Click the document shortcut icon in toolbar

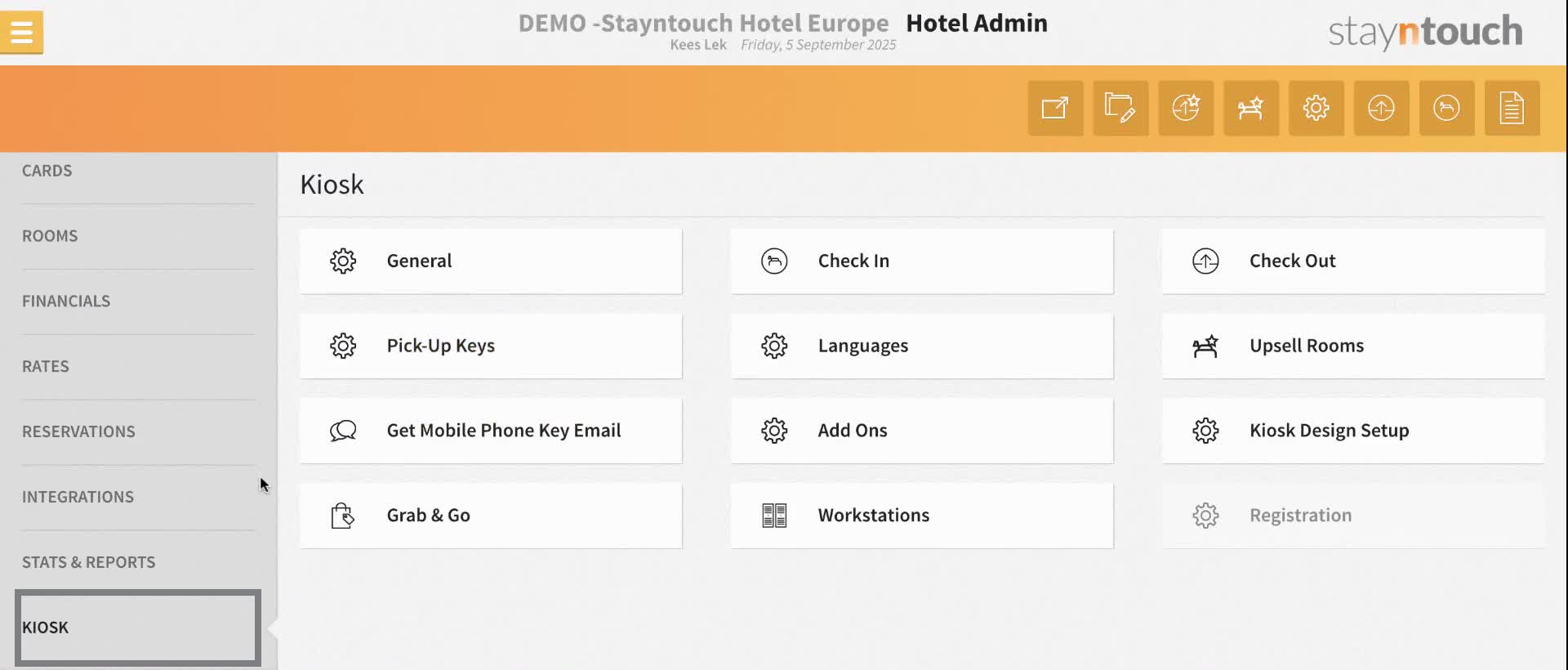coord(1512,108)
